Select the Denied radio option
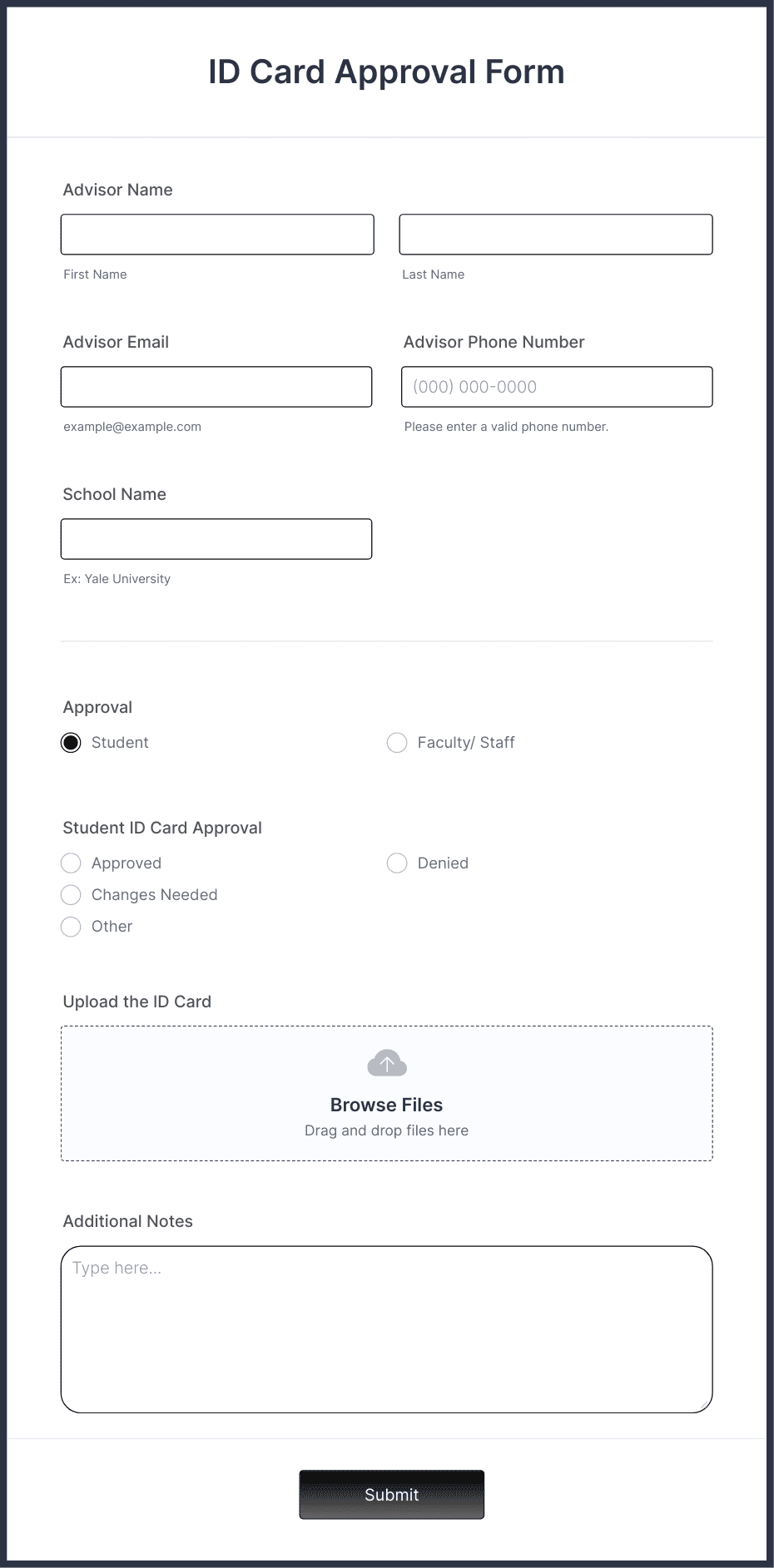Viewport: 774px width, 1568px height. pos(397,863)
